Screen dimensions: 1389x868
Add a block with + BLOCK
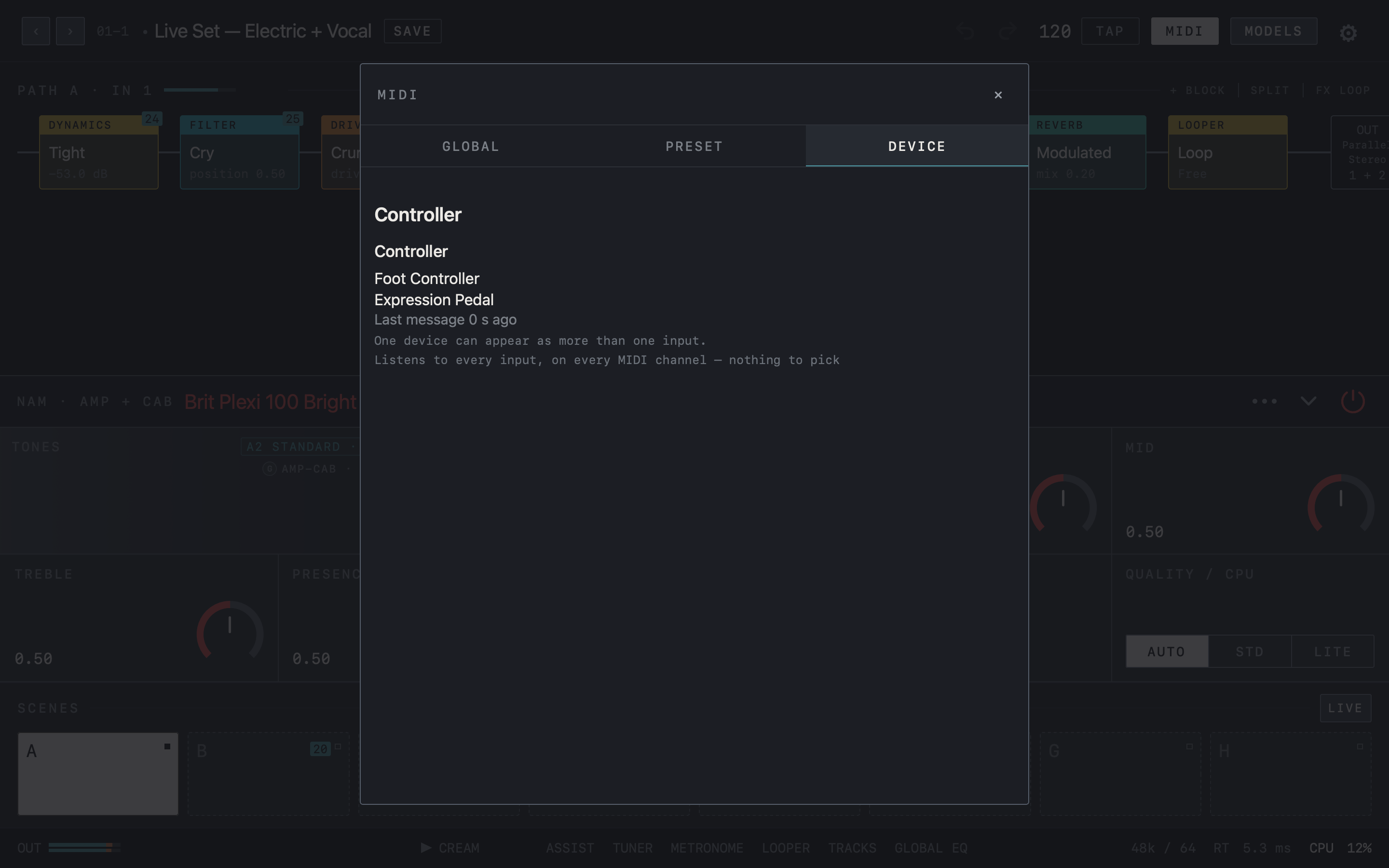[1197, 91]
